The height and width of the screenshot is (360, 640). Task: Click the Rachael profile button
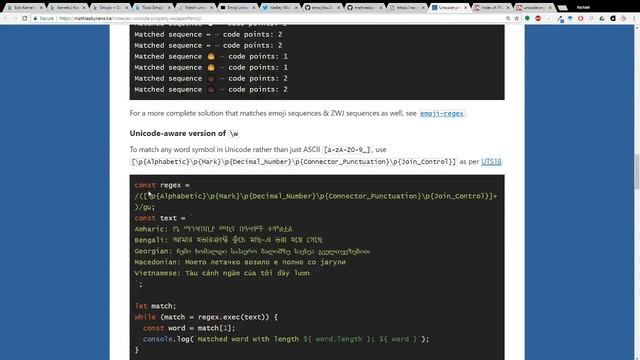click(583, 7)
